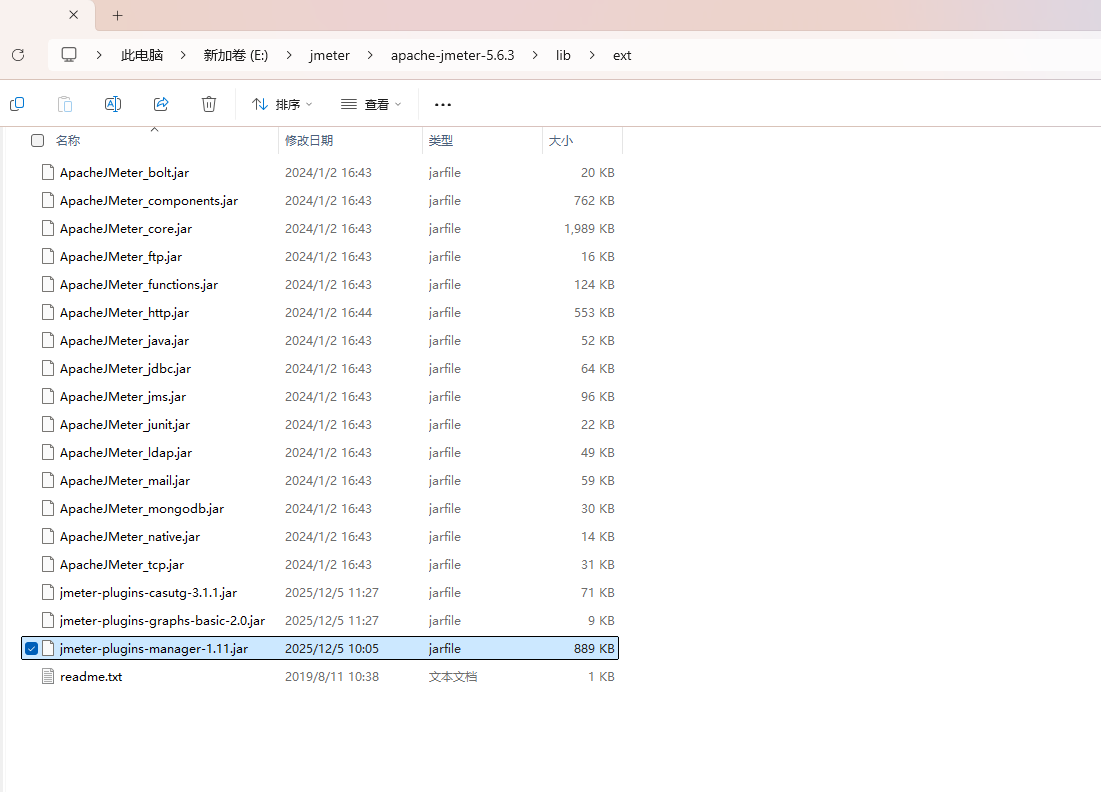The image size is (1101, 792).
Task: Click the file icon of ApacheJMeter_tcp.jar
Action: point(48,565)
